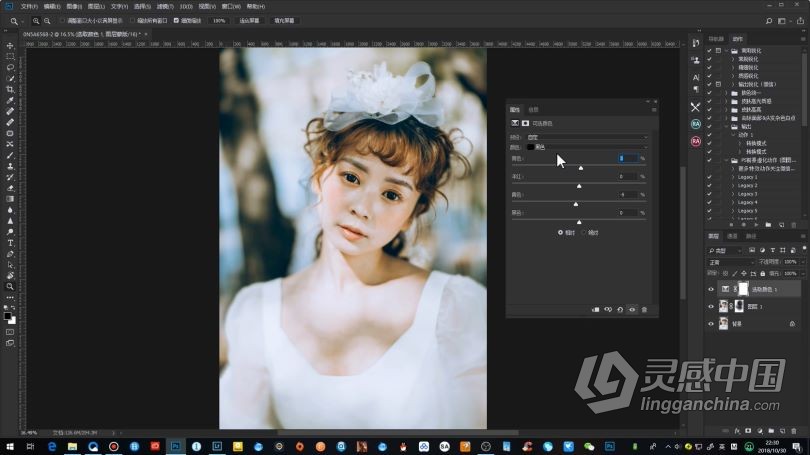Click the '洋红' (Magenta) slider handle

[579, 185]
